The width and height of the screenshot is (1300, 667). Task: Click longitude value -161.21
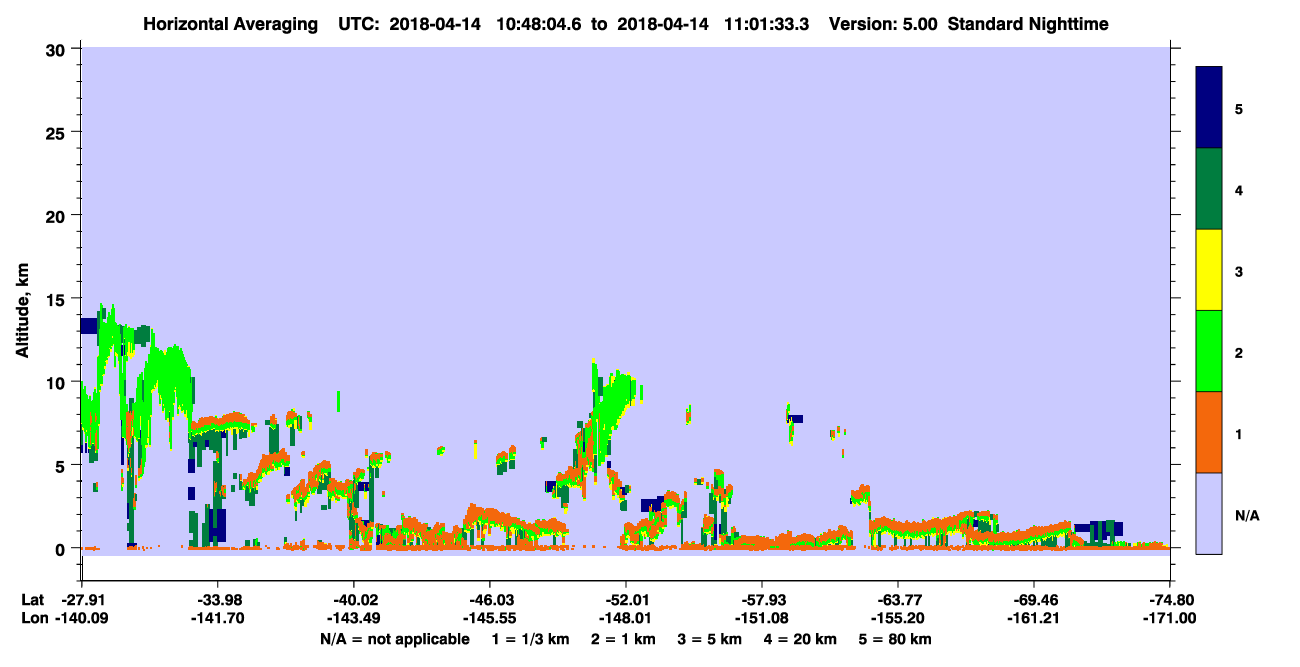pyautogui.click(x=1034, y=619)
